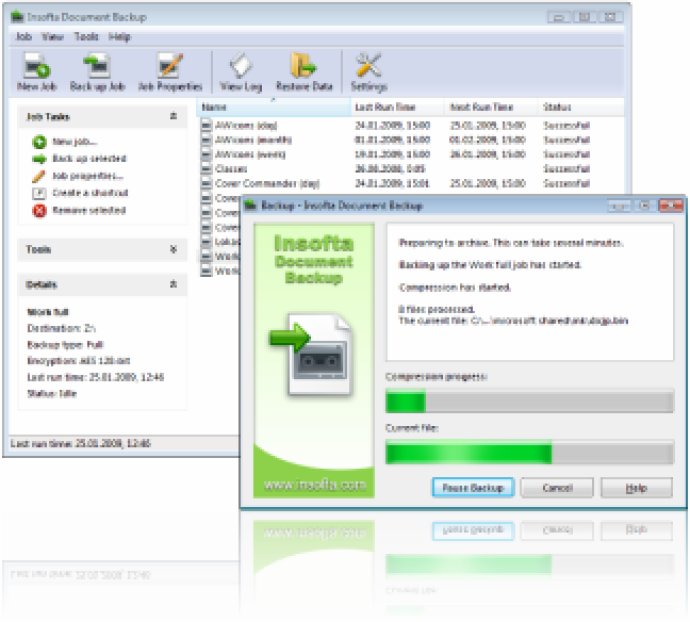Image resolution: width=690 pixels, height=622 pixels.
Task: Click the Help button in Backup dialog
Action: pos(636,488)
